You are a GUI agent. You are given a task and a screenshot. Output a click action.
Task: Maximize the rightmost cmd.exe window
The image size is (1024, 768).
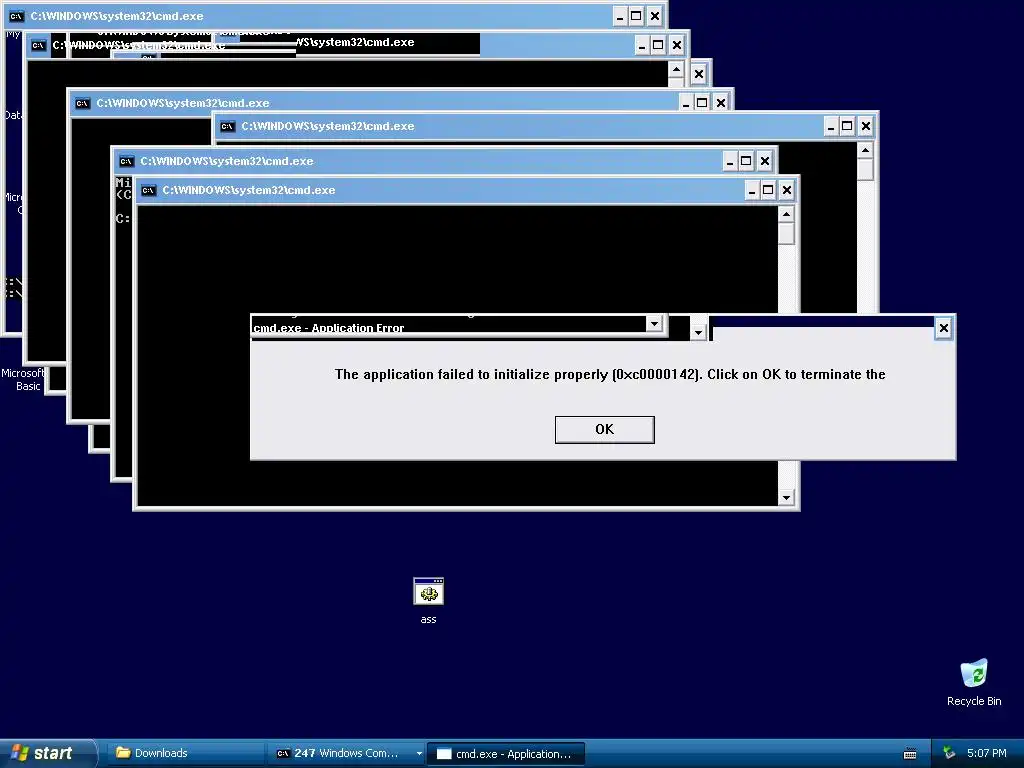847,126
